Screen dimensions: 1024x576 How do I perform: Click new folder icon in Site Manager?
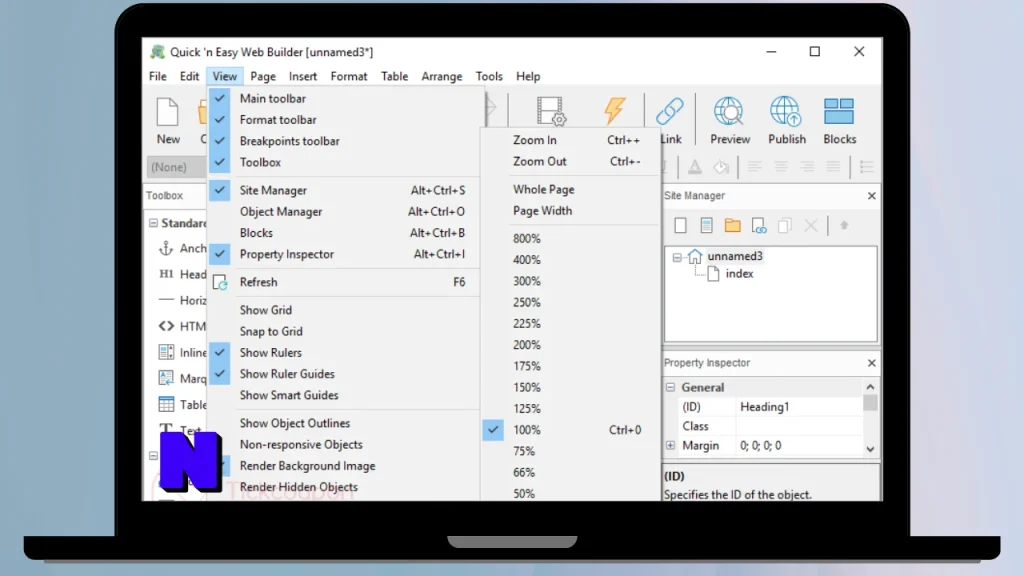(732, 225)
